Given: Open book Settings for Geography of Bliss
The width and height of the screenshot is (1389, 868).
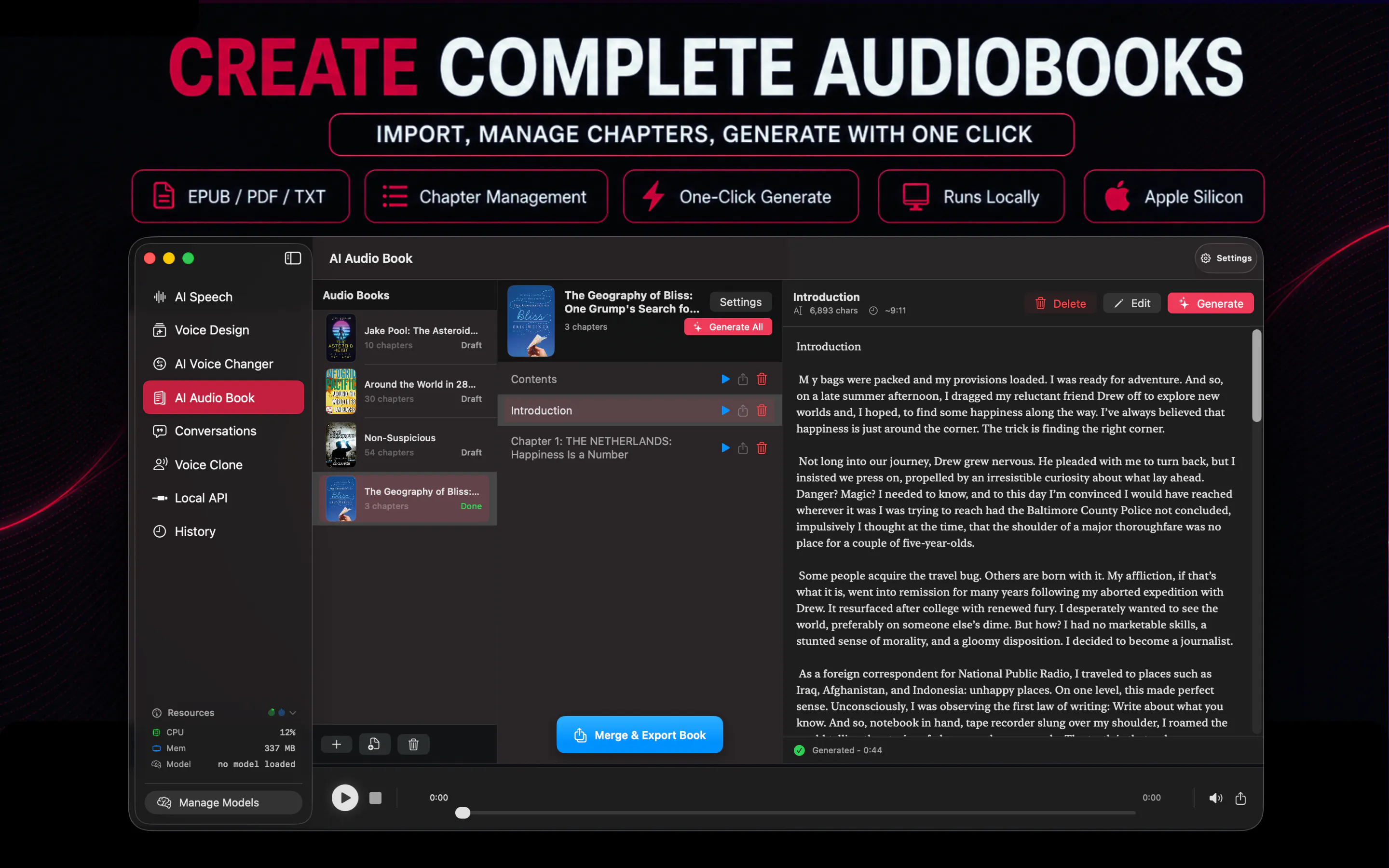Looking at the screenshot, I should coord(740,302).
